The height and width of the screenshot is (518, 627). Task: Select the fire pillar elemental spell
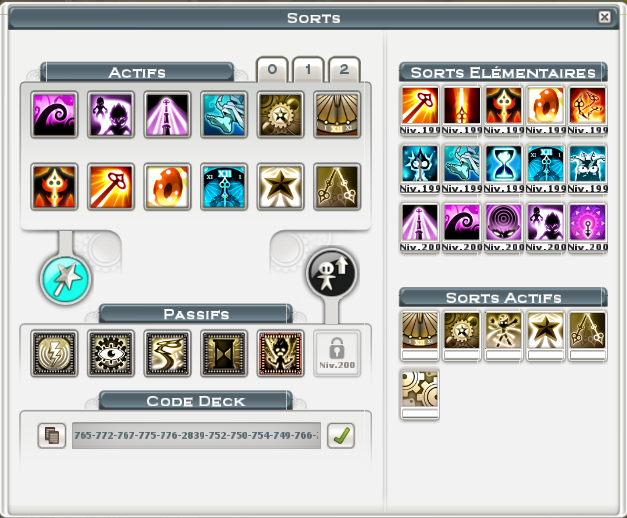coord(461,105)
